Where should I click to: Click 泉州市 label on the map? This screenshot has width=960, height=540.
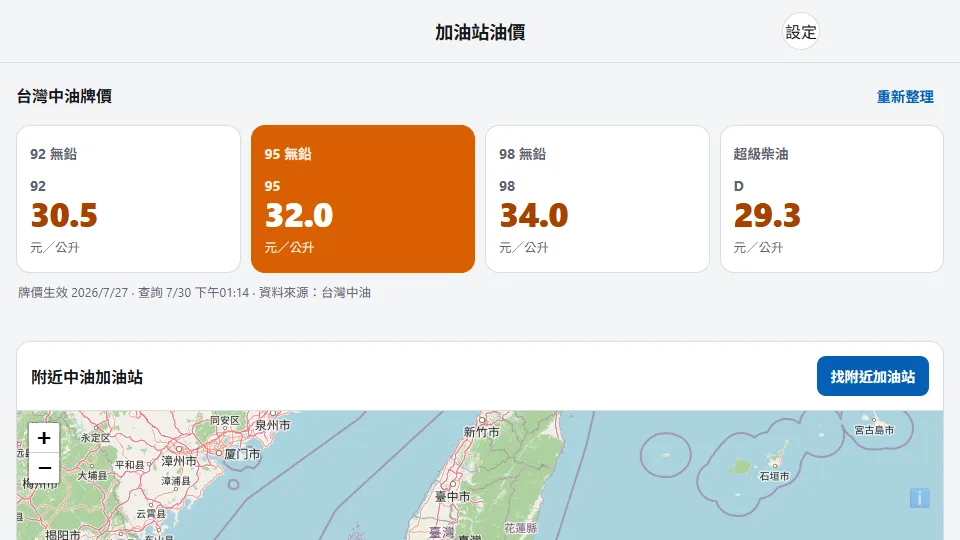click(273, 424)
